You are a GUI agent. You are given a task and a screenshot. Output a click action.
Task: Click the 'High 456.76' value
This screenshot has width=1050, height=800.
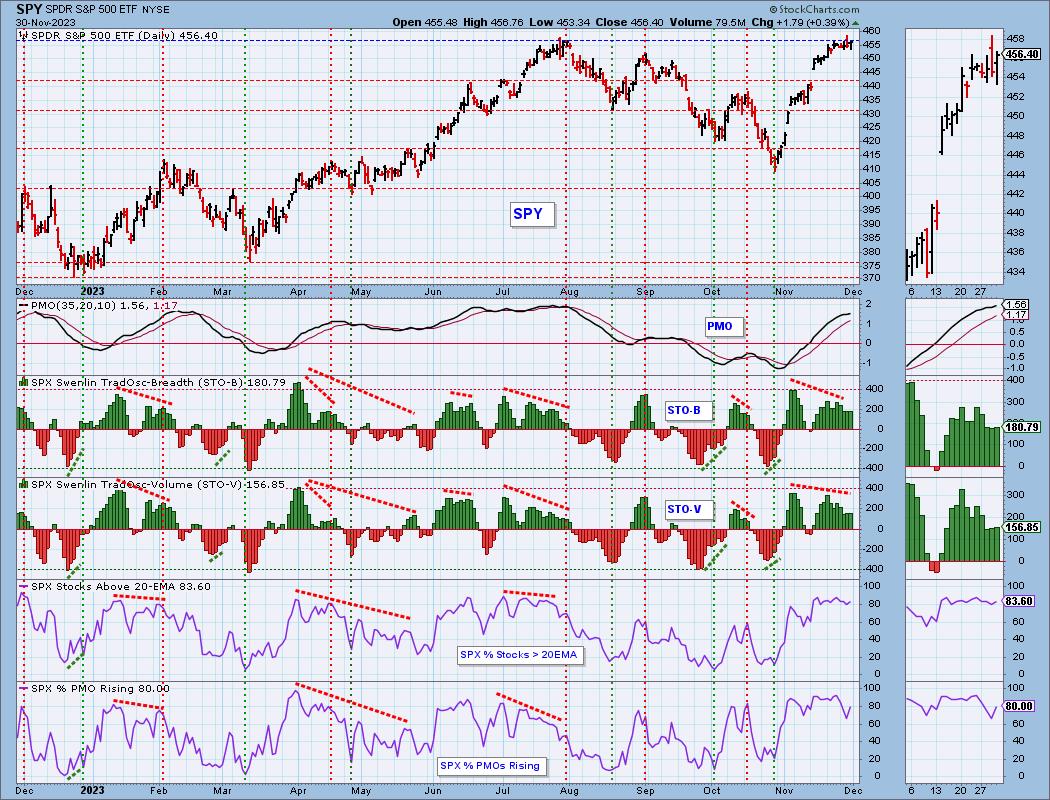(x=494, y=22)
